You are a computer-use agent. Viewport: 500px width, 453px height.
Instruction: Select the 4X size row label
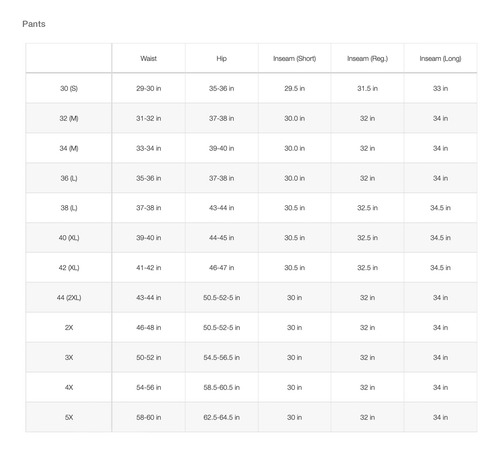click(69, 387)
